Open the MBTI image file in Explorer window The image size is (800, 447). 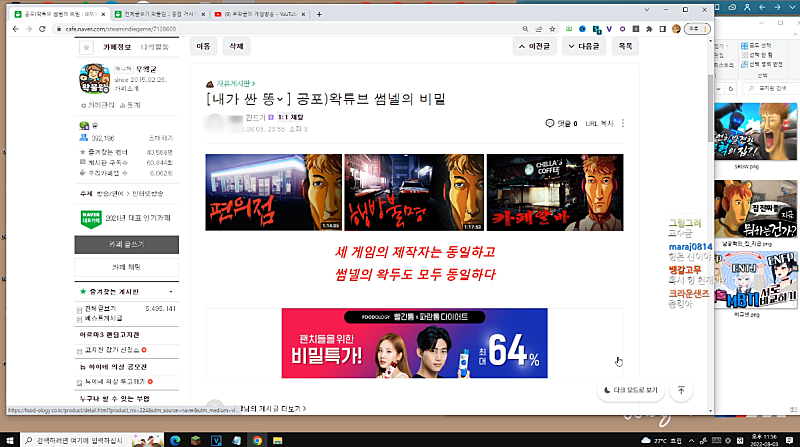(756, 280)
